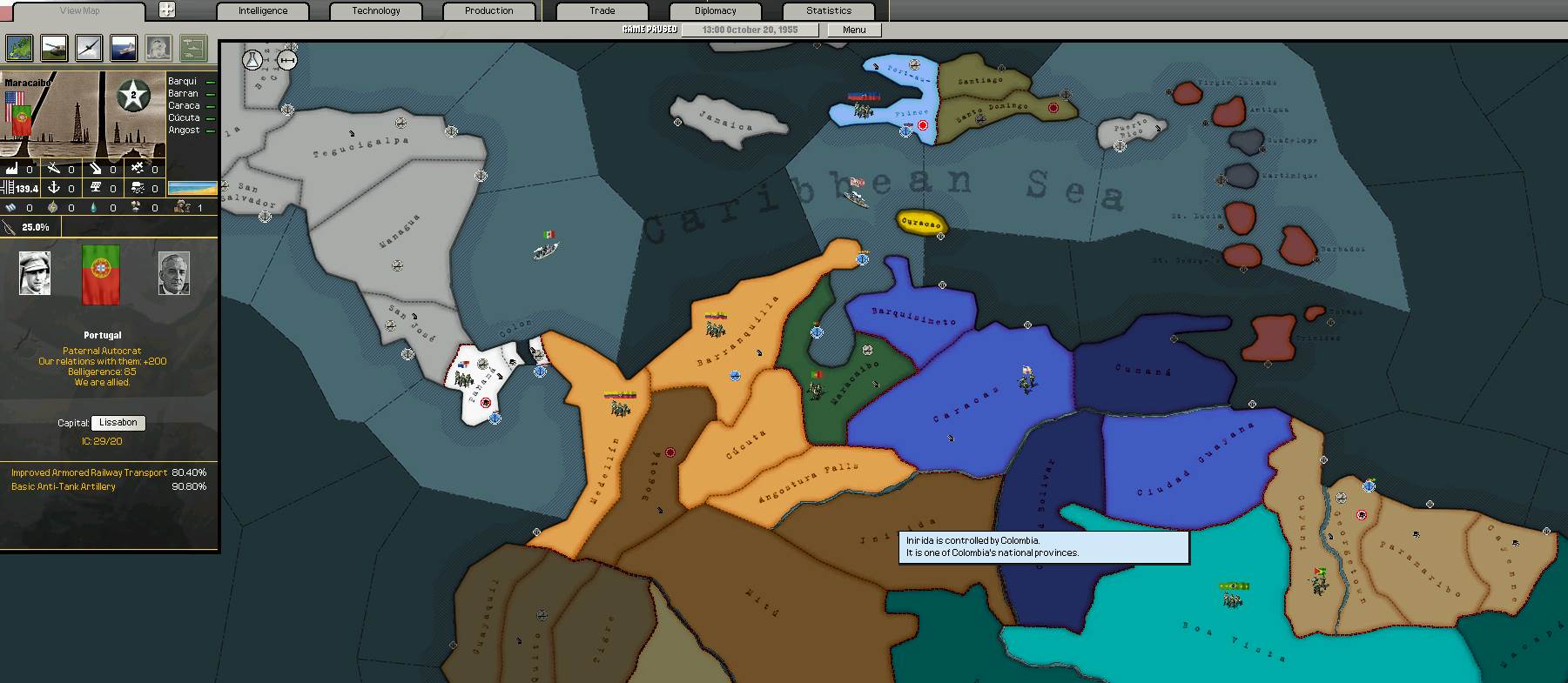
Task: Click the flask research icon on map
Action: click(252, 60)
